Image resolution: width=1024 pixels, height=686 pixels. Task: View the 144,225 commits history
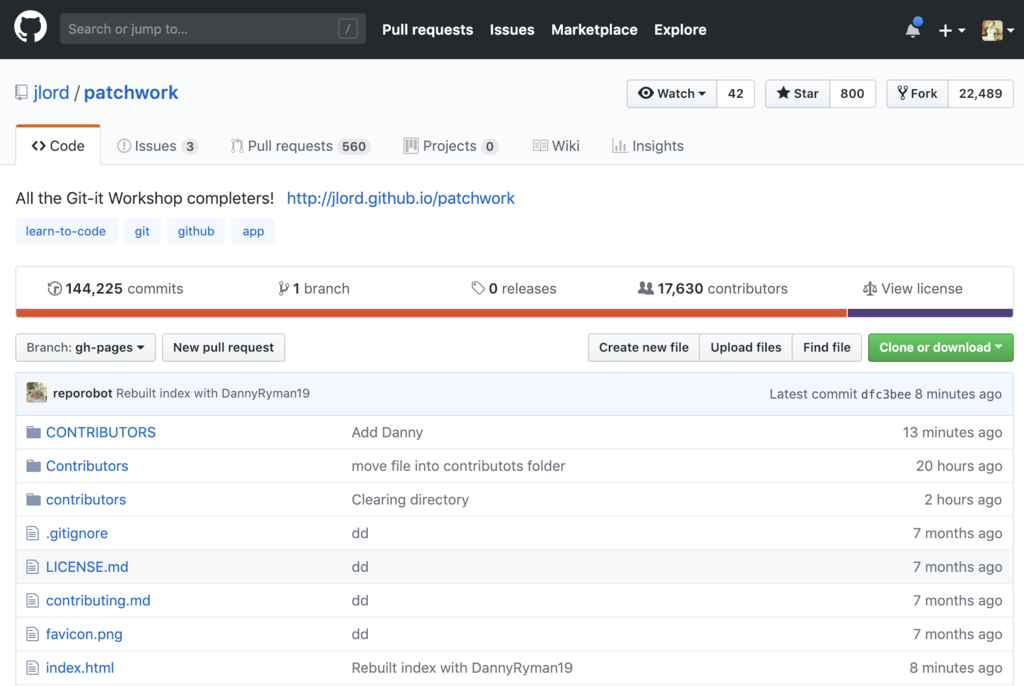116,288
